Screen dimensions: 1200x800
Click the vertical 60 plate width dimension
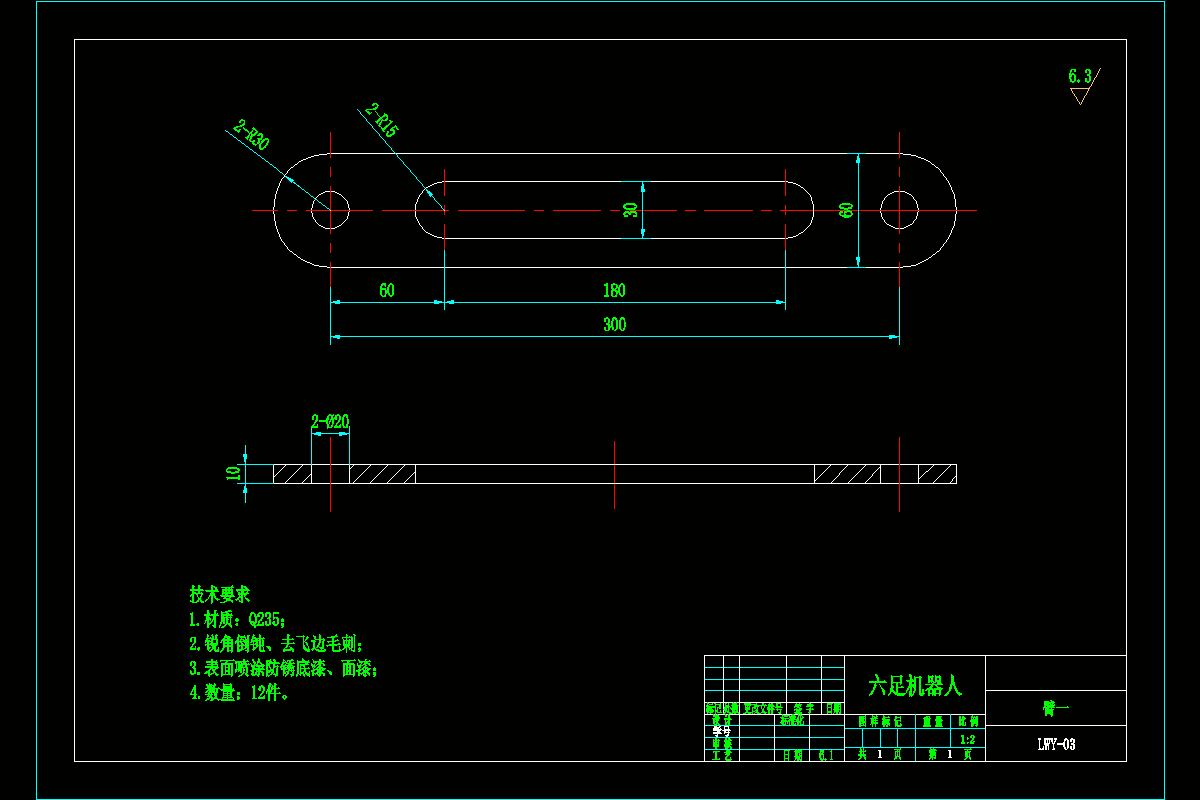(x=846, y=210)
